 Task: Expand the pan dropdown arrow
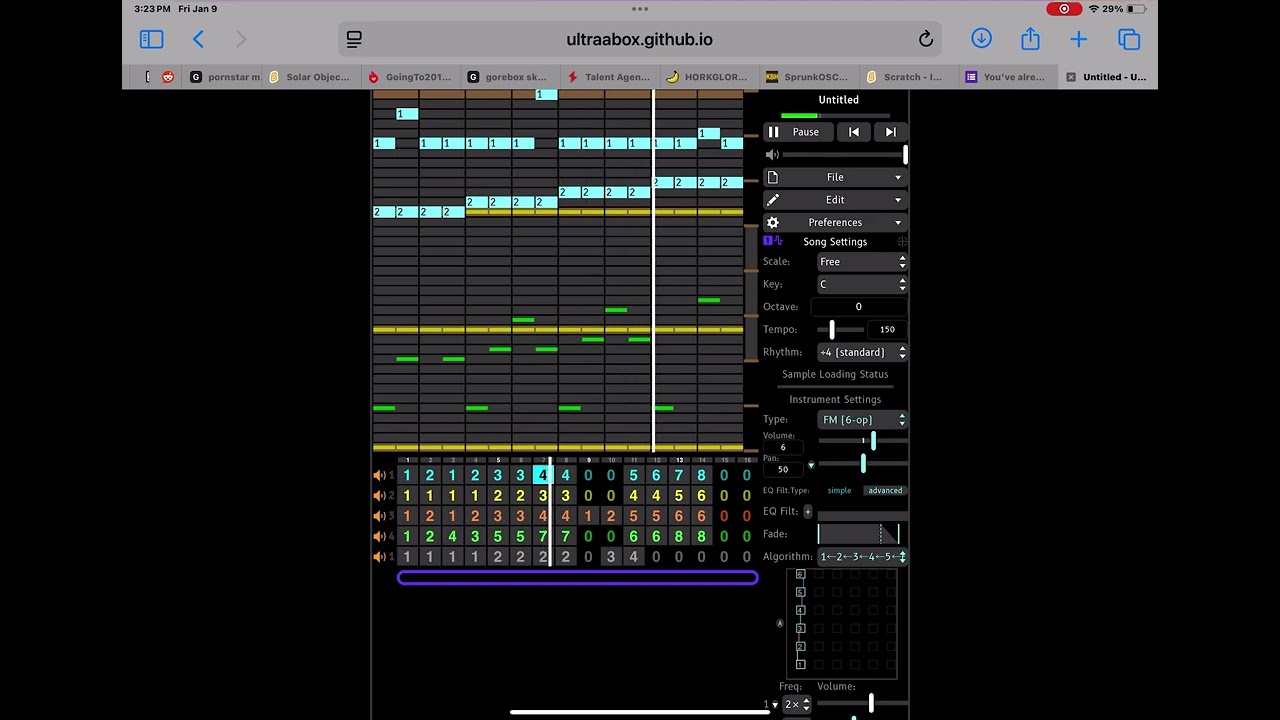click(x=811, y=465)
